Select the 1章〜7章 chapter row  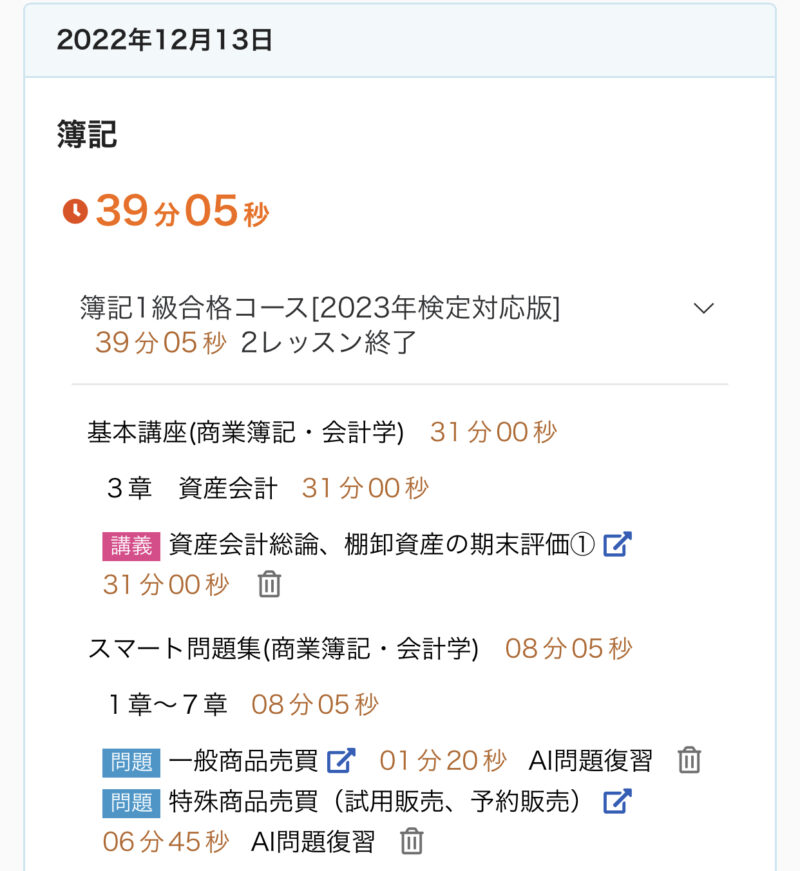[167, 704]
